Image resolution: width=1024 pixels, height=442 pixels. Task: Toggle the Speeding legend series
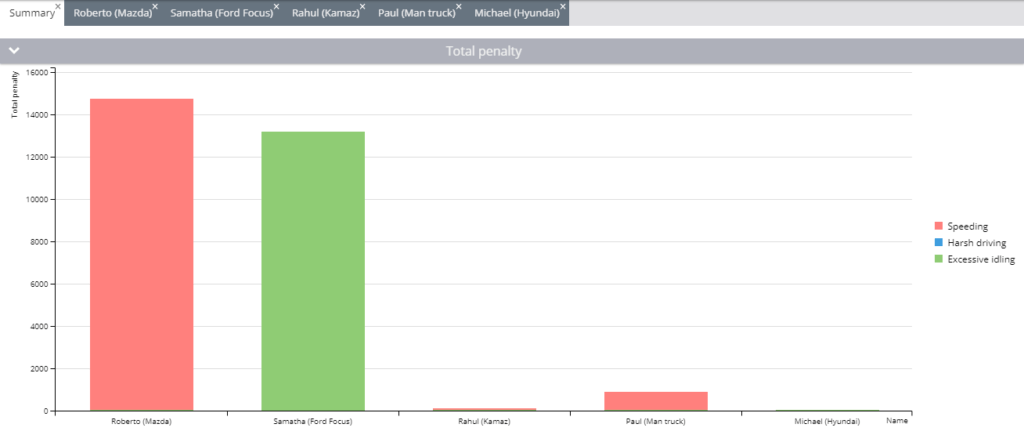pos(967,226)
